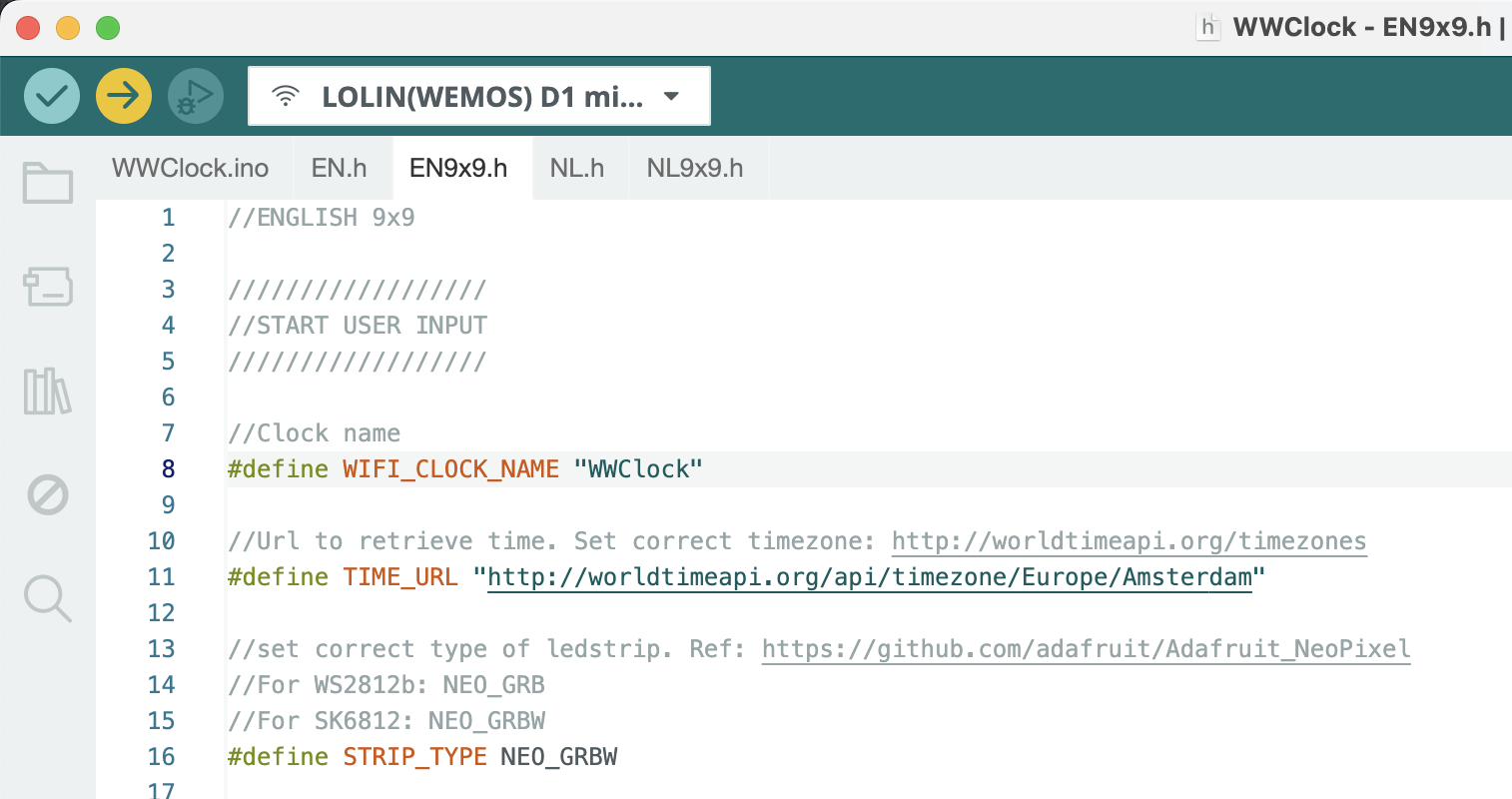
Task: Click the NEO_GRBW value on line 16
Action: (x=559, y=757)
